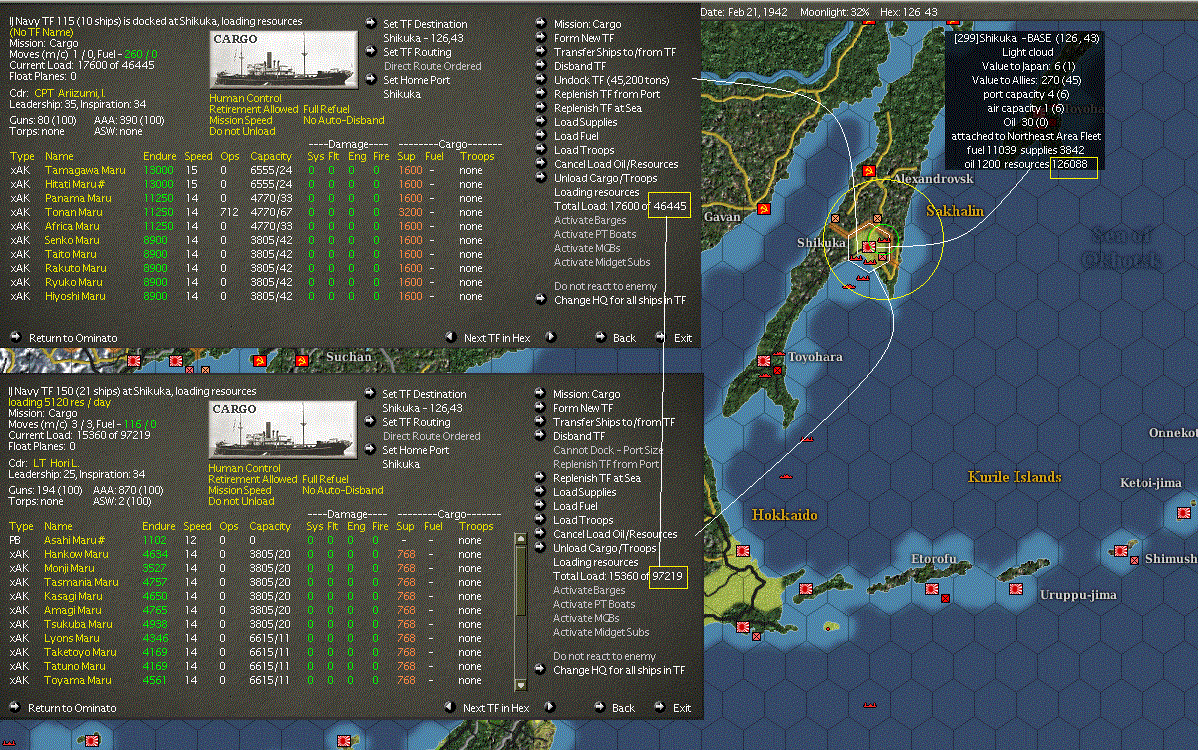Click arrow icon beside Set Home Port in TF 115 panel
1198x750 pixels.
click(x=371, y=79)
